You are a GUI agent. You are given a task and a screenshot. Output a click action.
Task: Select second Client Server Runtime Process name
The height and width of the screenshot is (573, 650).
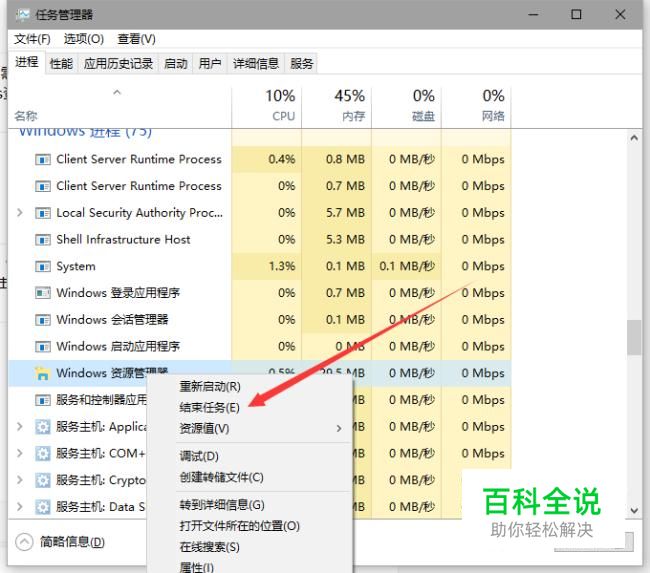coord(139,186)
